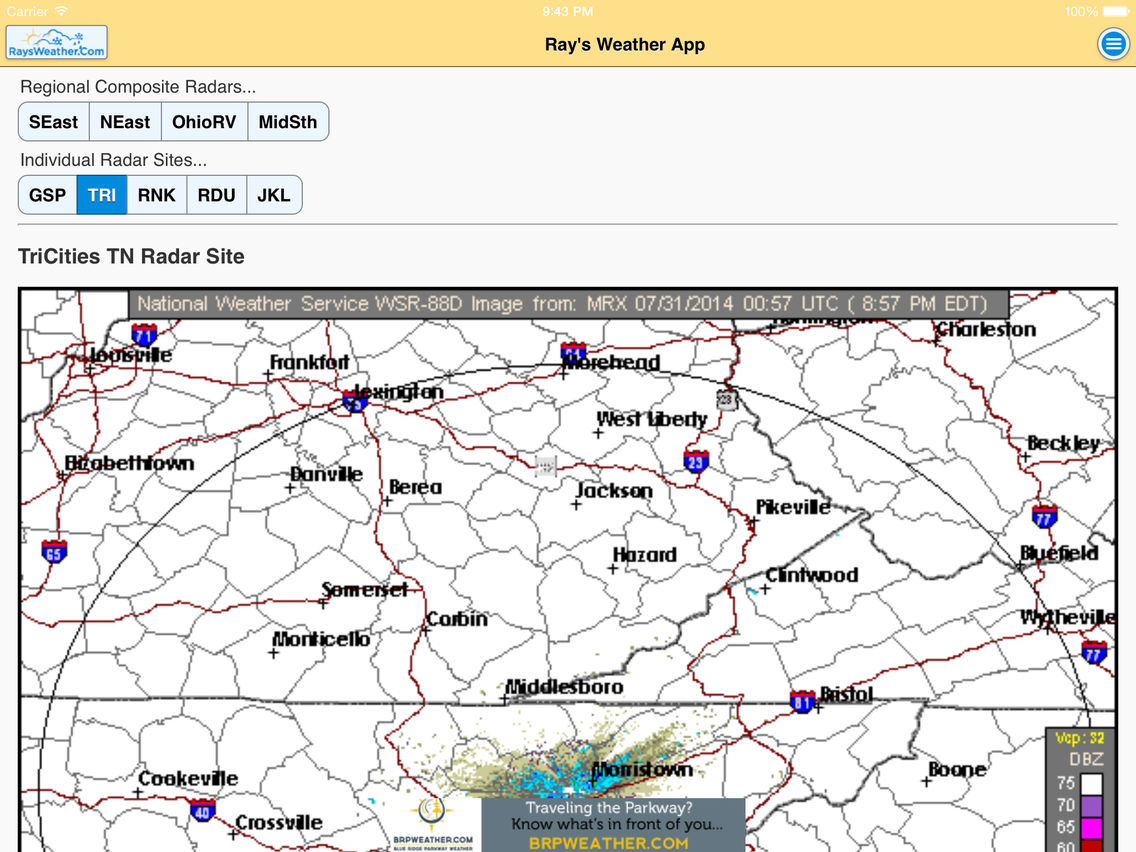Select the TRI radar site
Viewport: 1136px width, 852px height.
[102, 195]
